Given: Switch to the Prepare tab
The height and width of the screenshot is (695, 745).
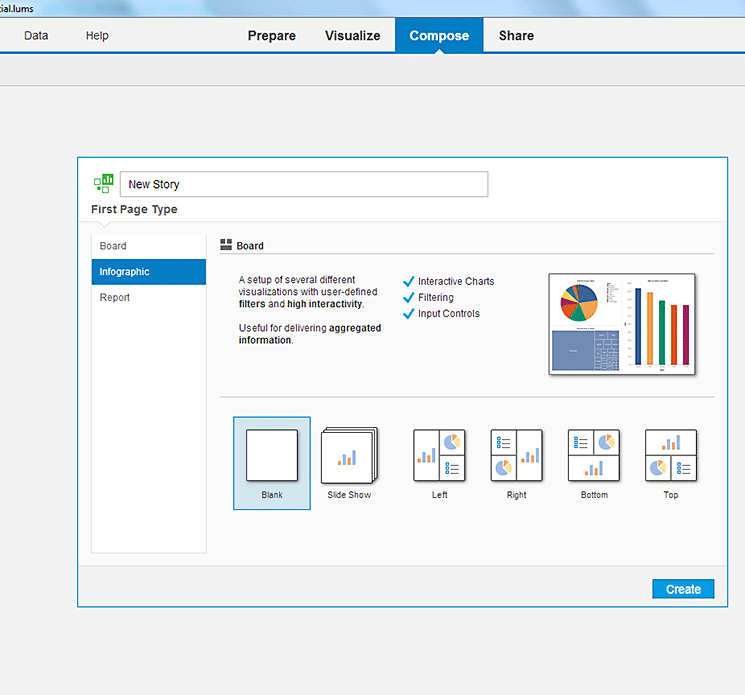Looking at the screenshot, I should pos(272,36).
